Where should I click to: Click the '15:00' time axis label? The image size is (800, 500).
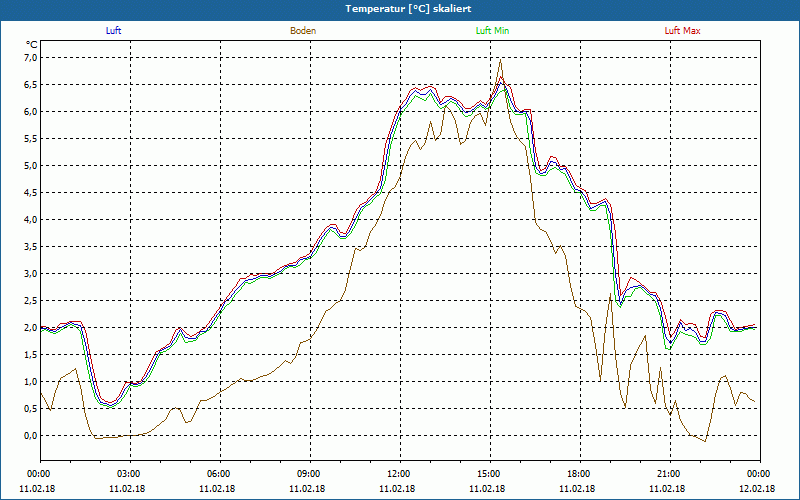pyautogui.click(x=490, y=474)
